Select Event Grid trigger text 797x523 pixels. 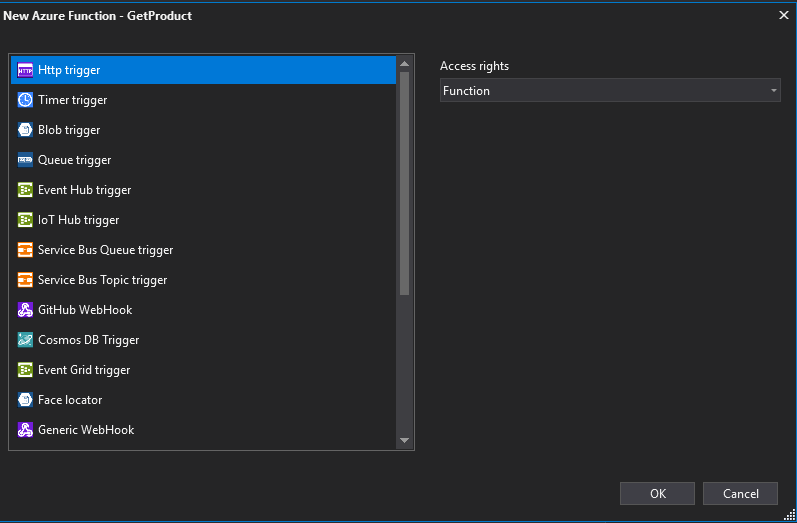[x=84, y=370]
